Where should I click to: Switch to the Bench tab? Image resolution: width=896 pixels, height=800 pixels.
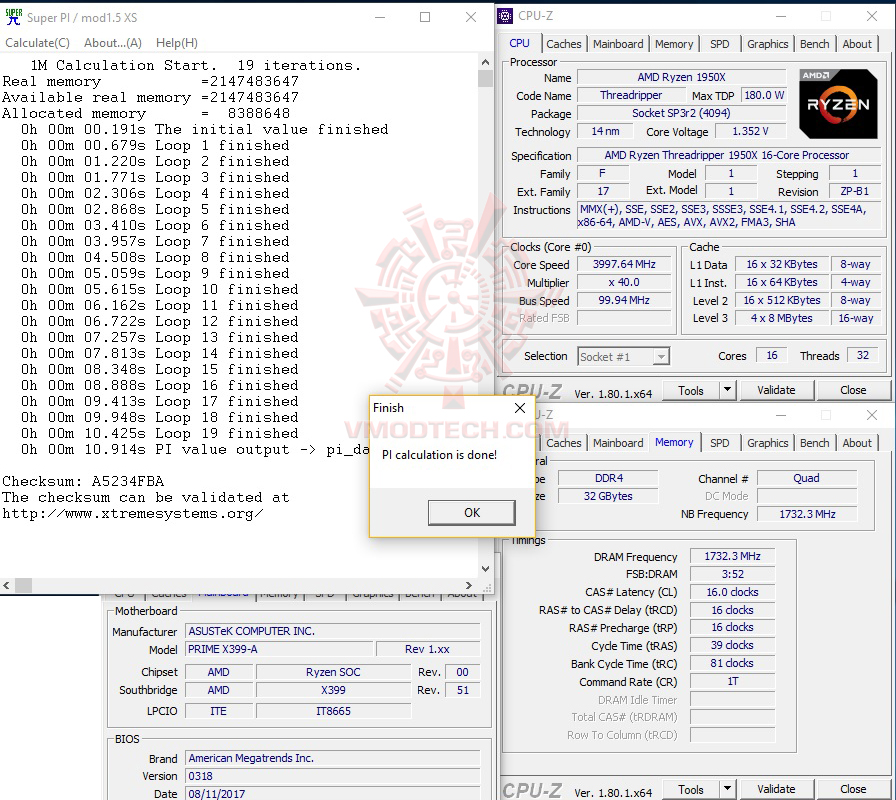pyautogui.click(x=815, y=43)
